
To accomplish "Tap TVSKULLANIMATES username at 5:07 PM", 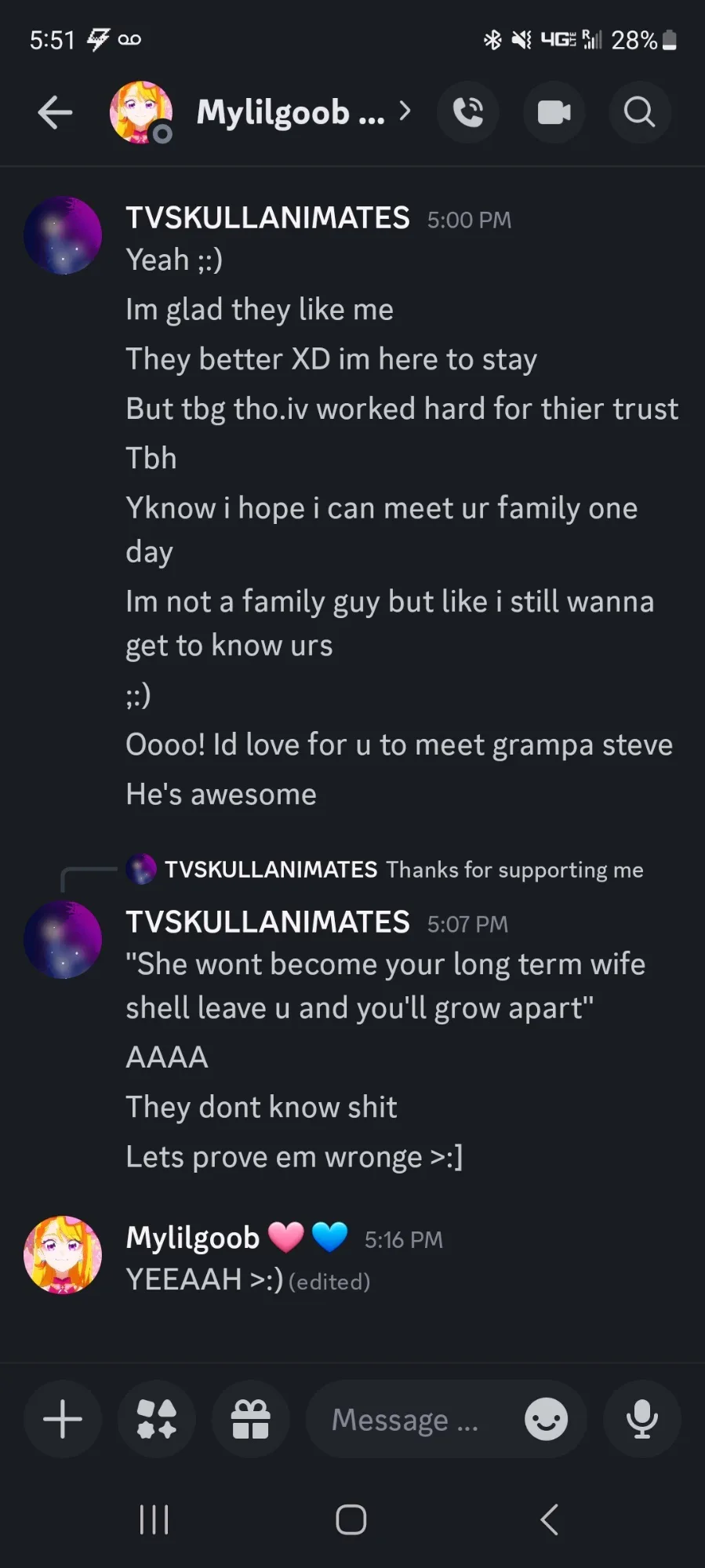I will tap(267, 922).
